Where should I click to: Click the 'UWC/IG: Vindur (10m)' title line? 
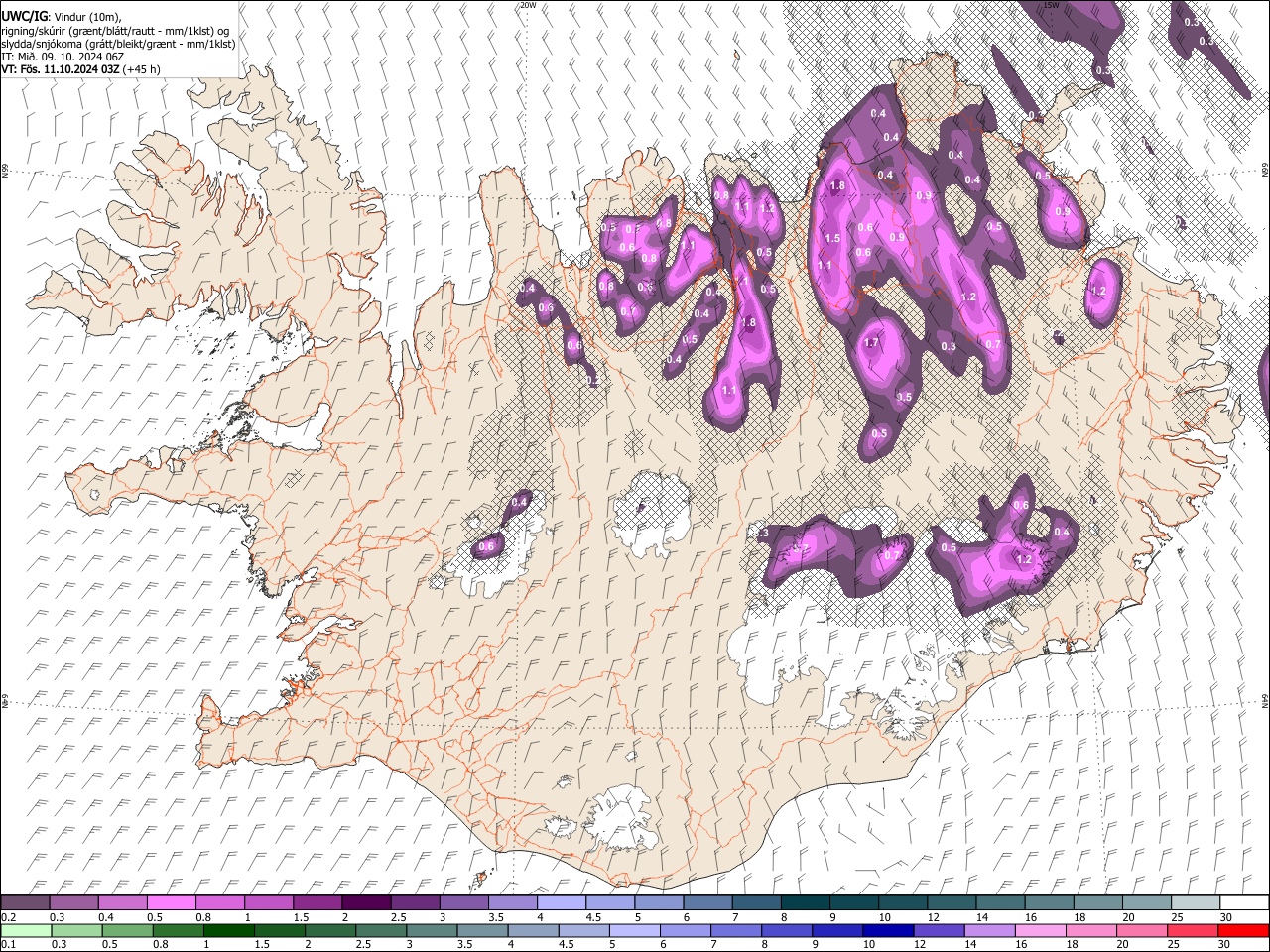62,17
